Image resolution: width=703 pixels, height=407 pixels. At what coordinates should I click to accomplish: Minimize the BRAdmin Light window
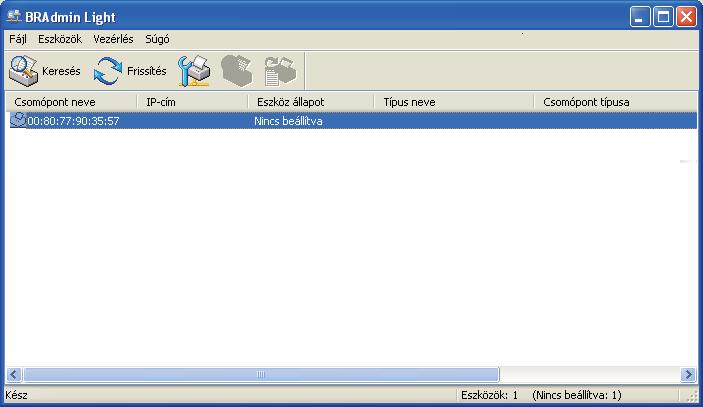640,17
